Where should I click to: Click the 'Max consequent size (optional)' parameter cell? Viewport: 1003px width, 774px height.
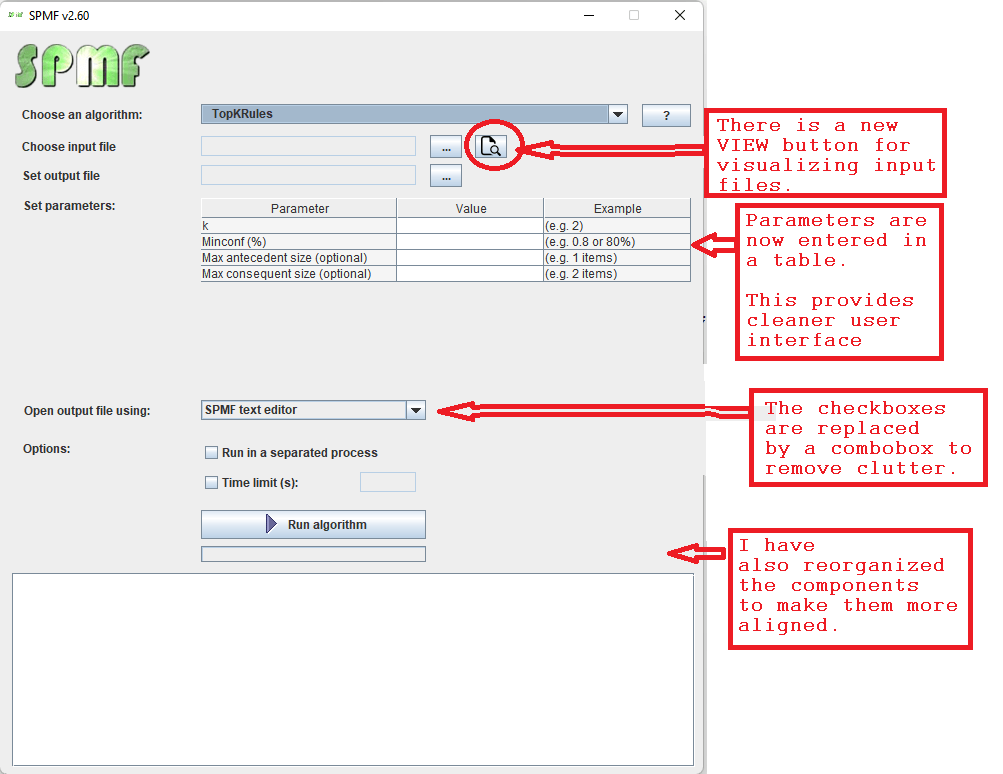[299, 274]
